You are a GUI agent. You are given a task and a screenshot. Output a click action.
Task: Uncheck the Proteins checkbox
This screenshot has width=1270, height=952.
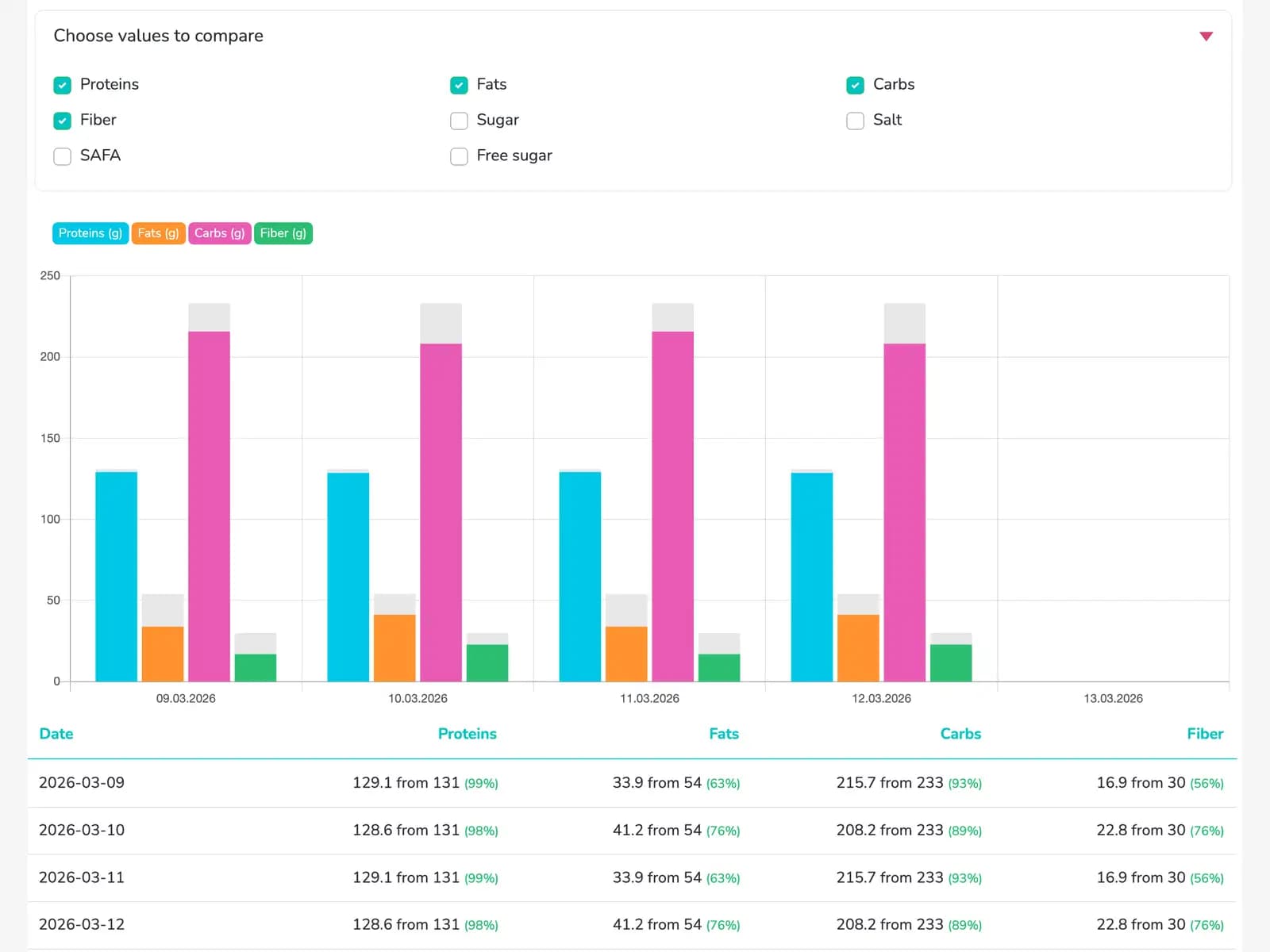pos(62,85)
